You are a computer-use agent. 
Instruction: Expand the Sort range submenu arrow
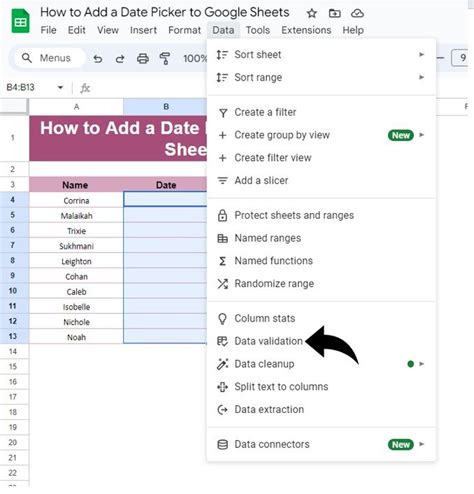point(422,77)
